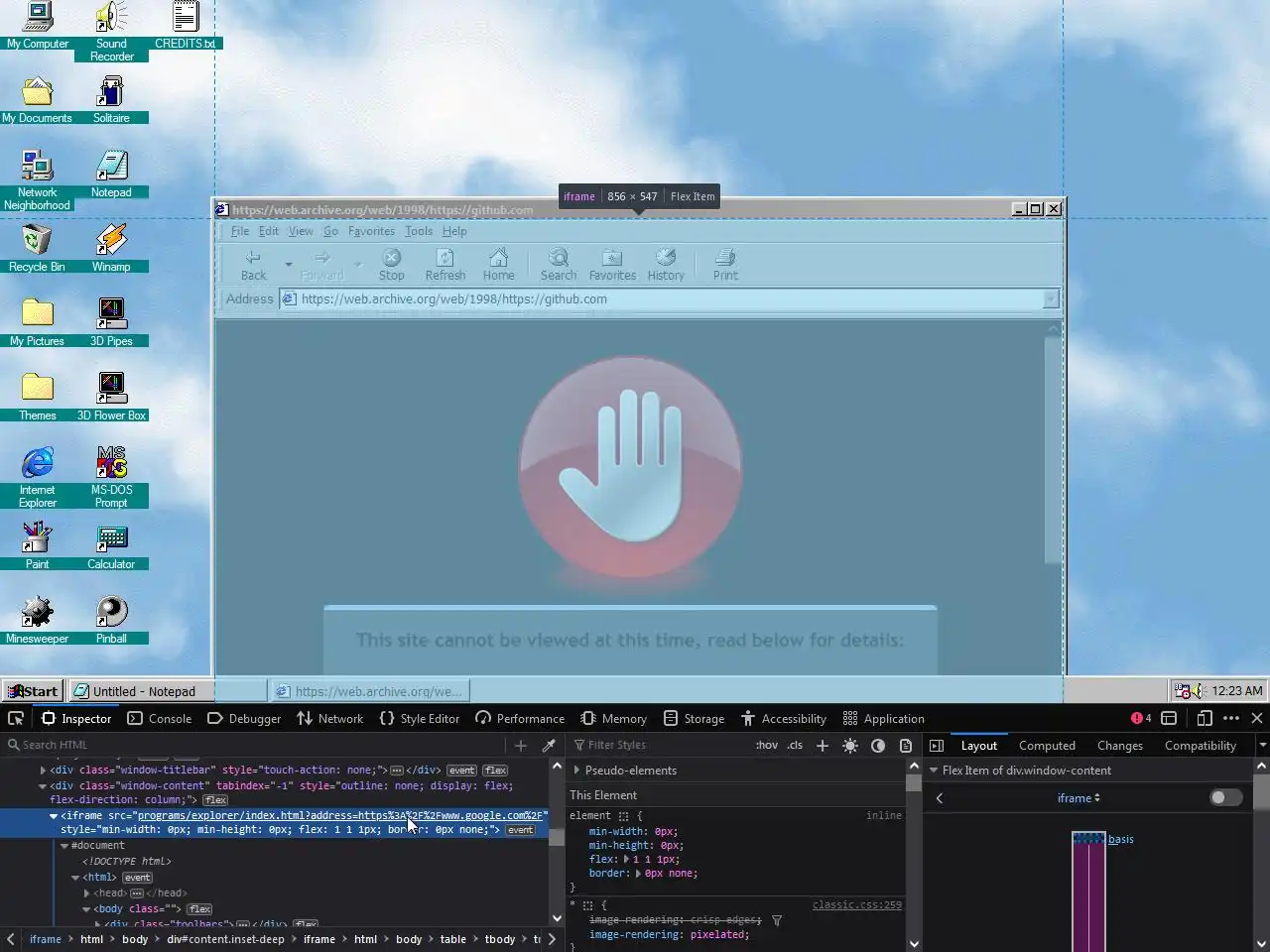Viewport: 1270px width, 952px height.
Task: Toggle the flex badge on the body element
Action: 199,908
